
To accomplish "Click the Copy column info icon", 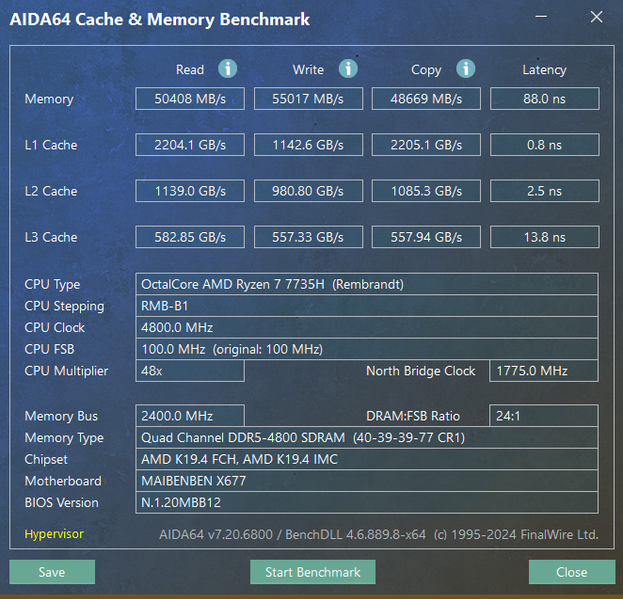I will click(x=466, y=69).
